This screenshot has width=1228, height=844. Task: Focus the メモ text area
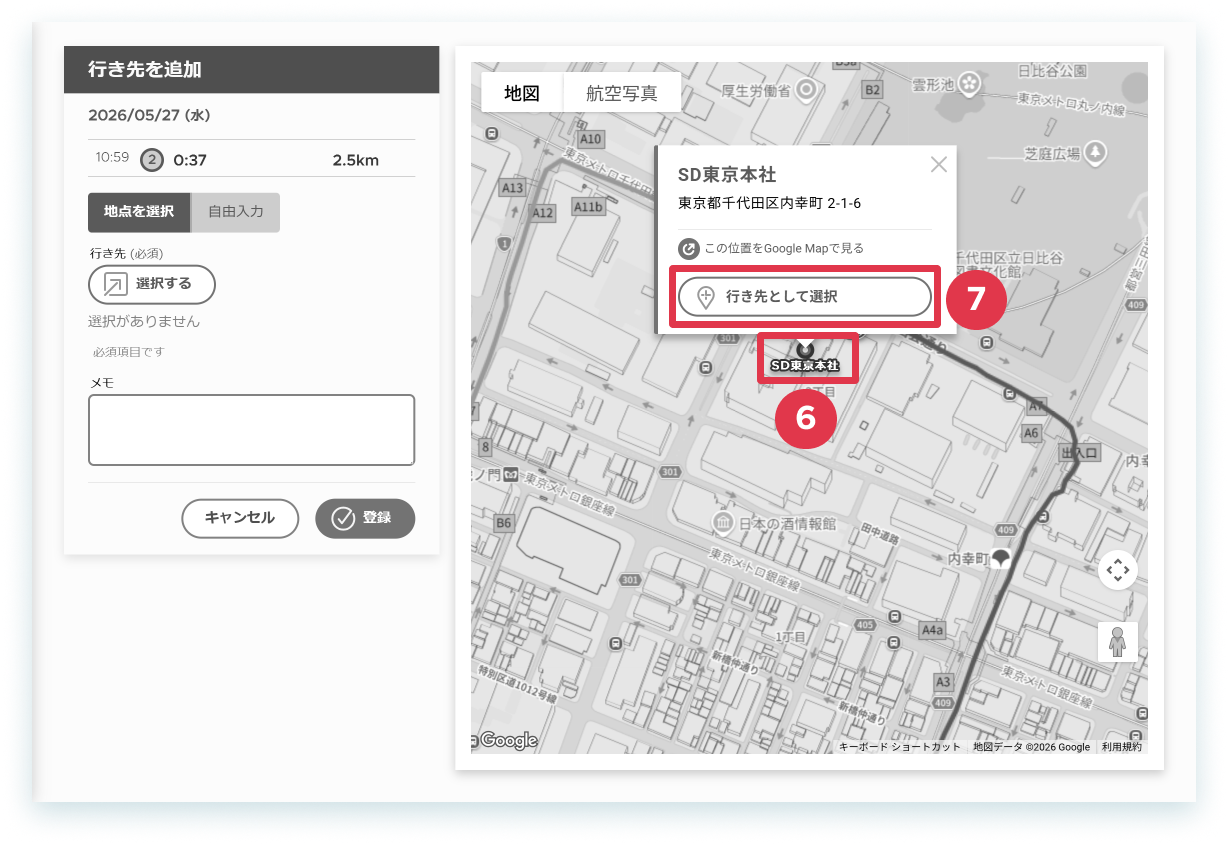(251, 430)
